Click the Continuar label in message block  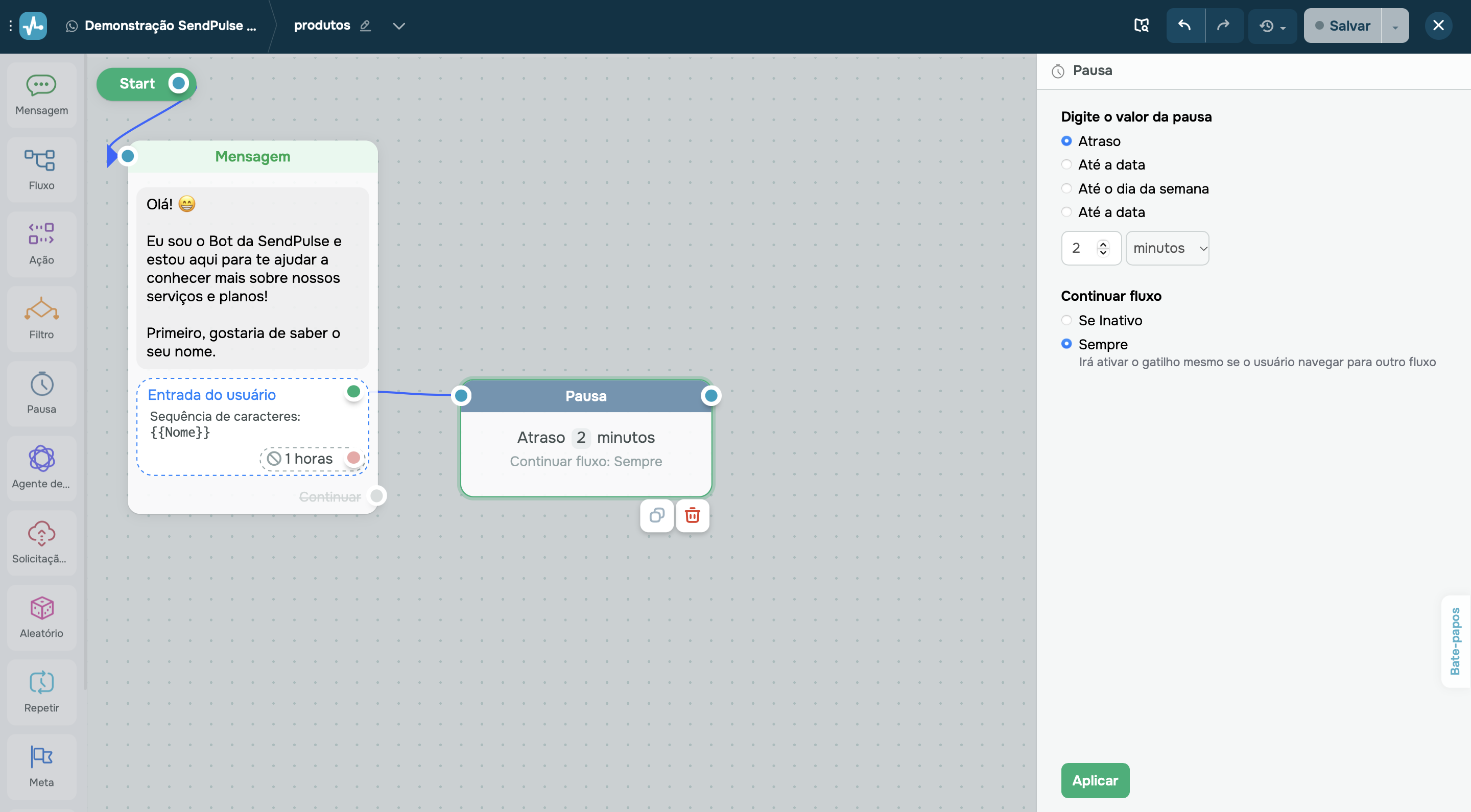point(330,496)
